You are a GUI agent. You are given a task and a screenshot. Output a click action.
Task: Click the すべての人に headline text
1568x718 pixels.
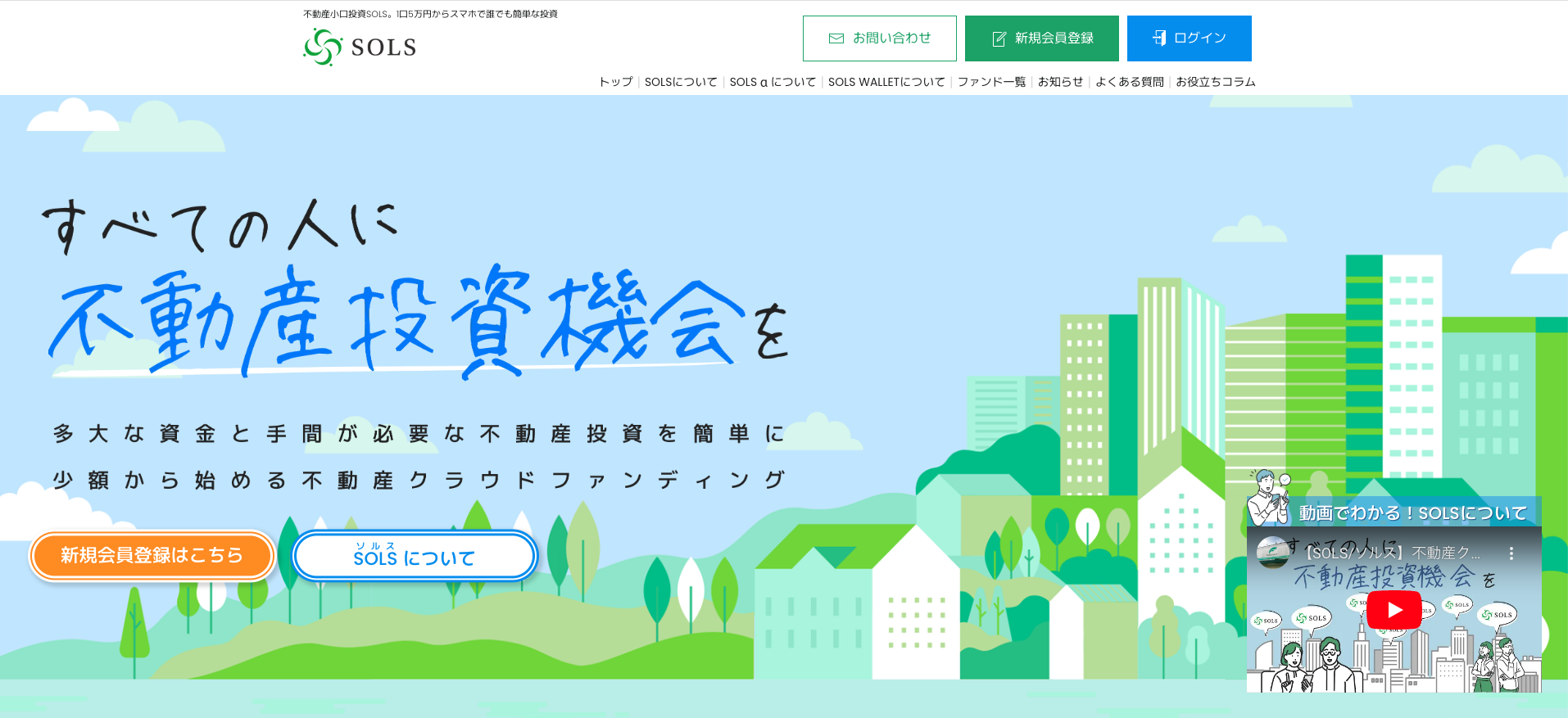tap(220, 225)
